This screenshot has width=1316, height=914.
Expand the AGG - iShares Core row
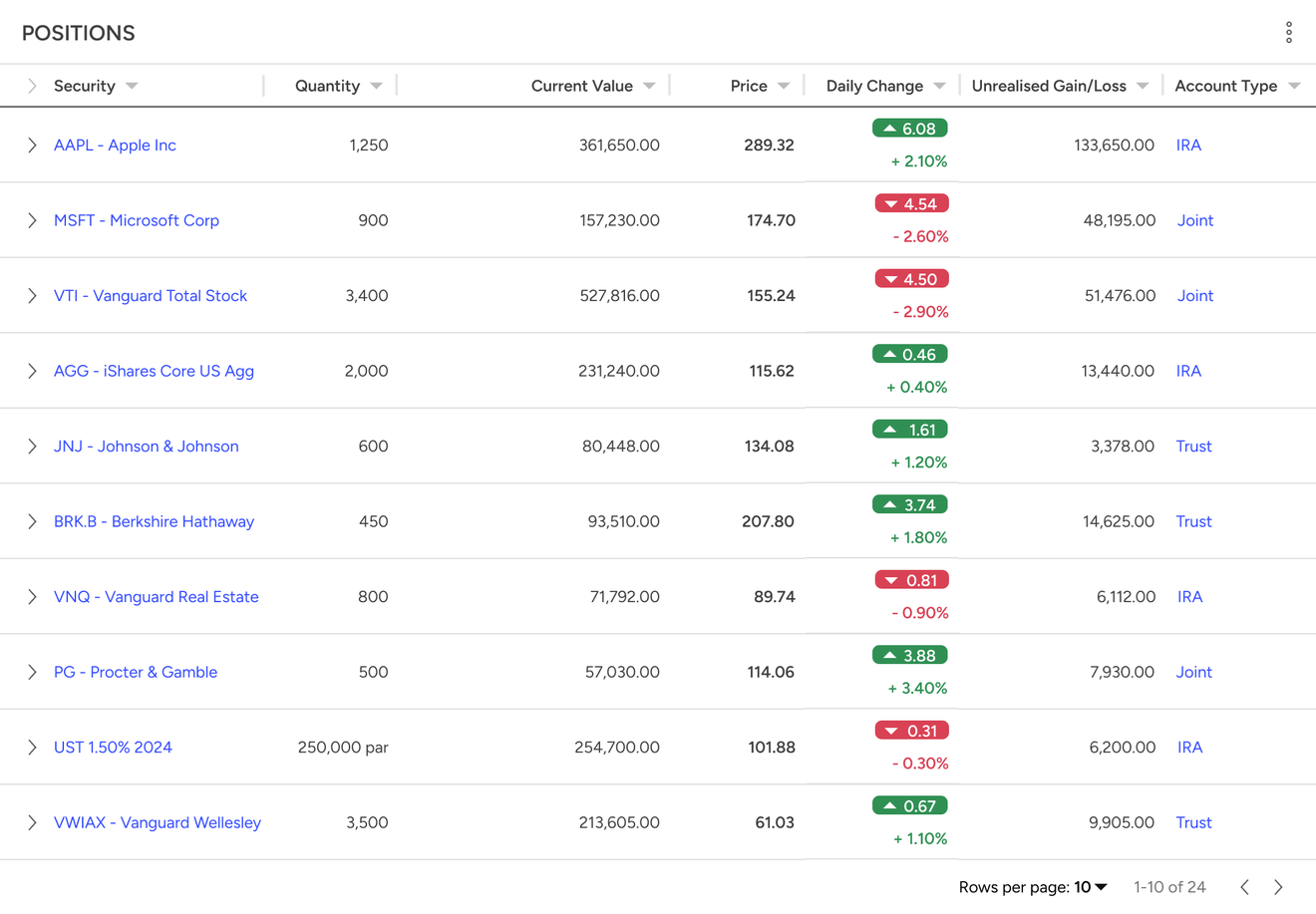pyautogui.click(x=32, y=371)
